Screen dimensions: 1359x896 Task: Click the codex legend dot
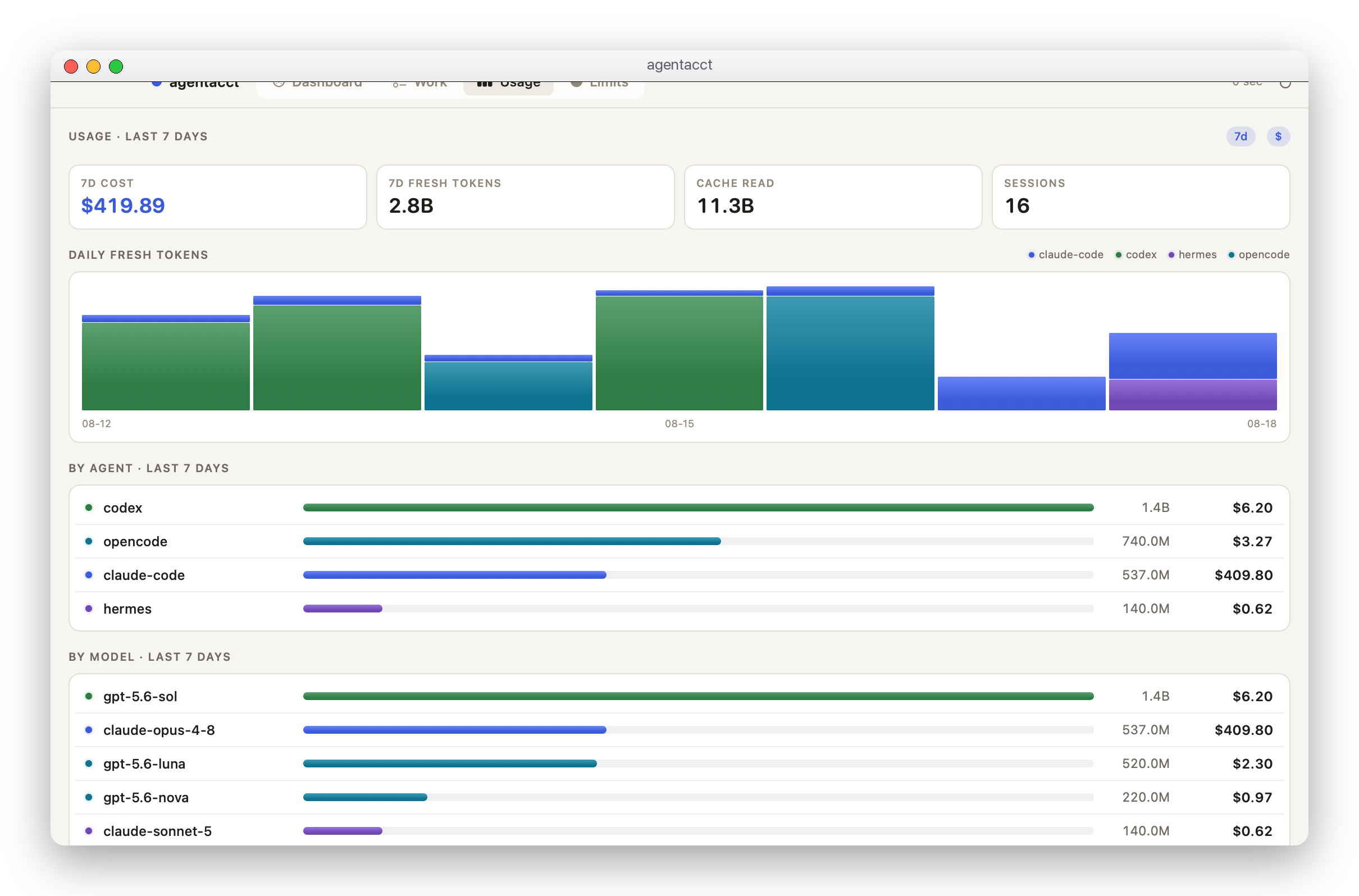[1119, 255]
